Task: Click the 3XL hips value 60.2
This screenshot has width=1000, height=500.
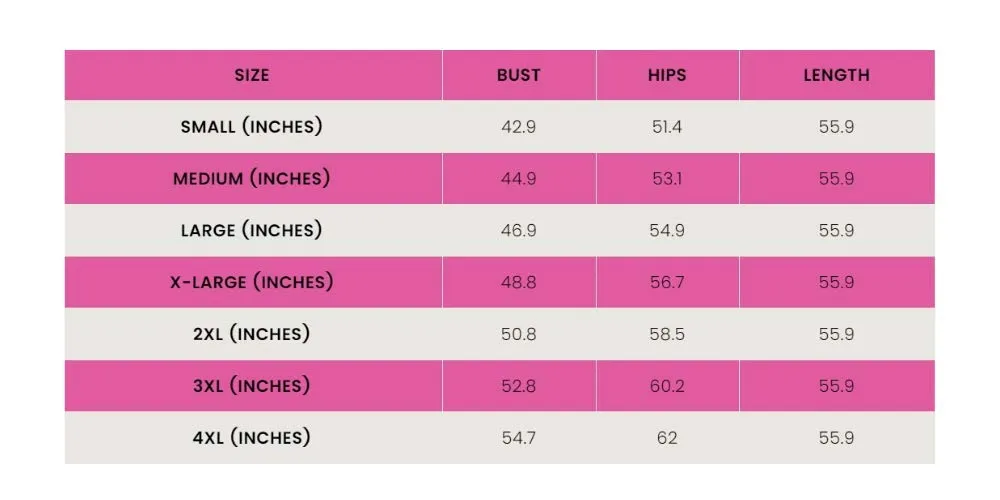Action: pyautogui.click(x=667, y=386)
